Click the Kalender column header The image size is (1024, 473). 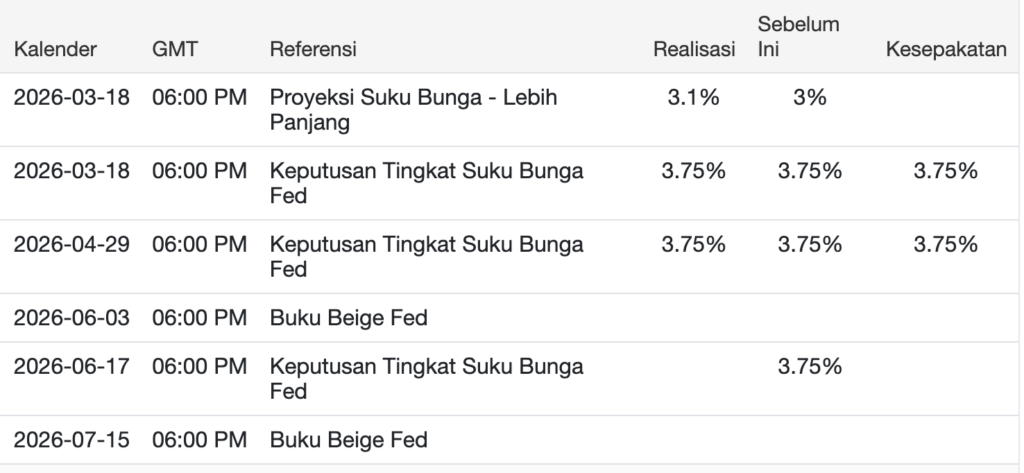pos(56,49)
